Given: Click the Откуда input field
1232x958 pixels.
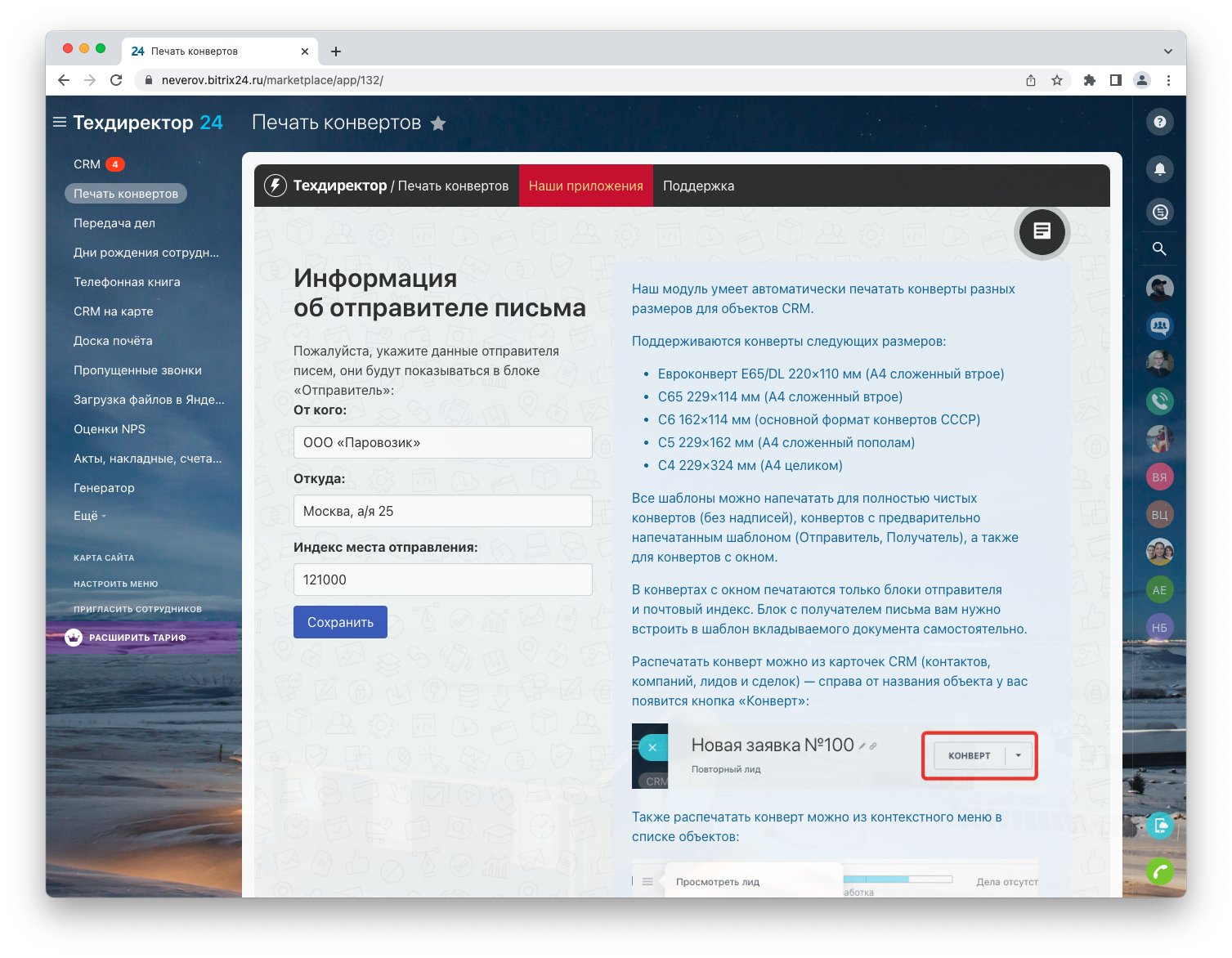Looking at the screenshot, I should [443, 511].
